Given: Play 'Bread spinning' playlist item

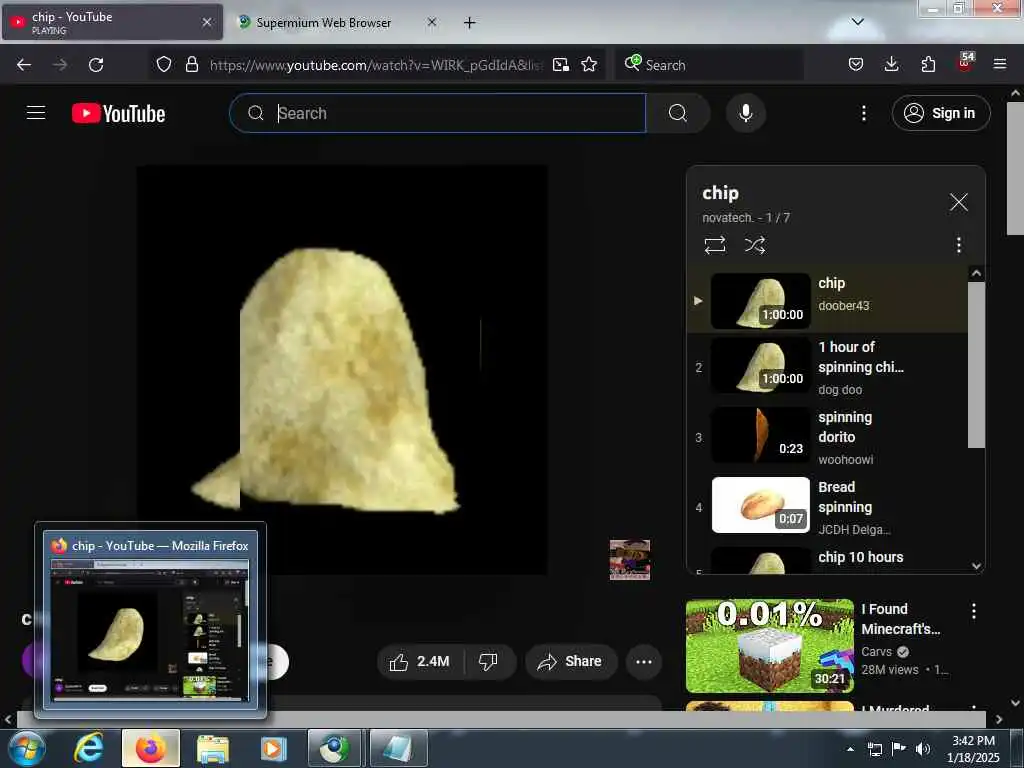Looking at the screenshot, I should [x=827, y=506].
